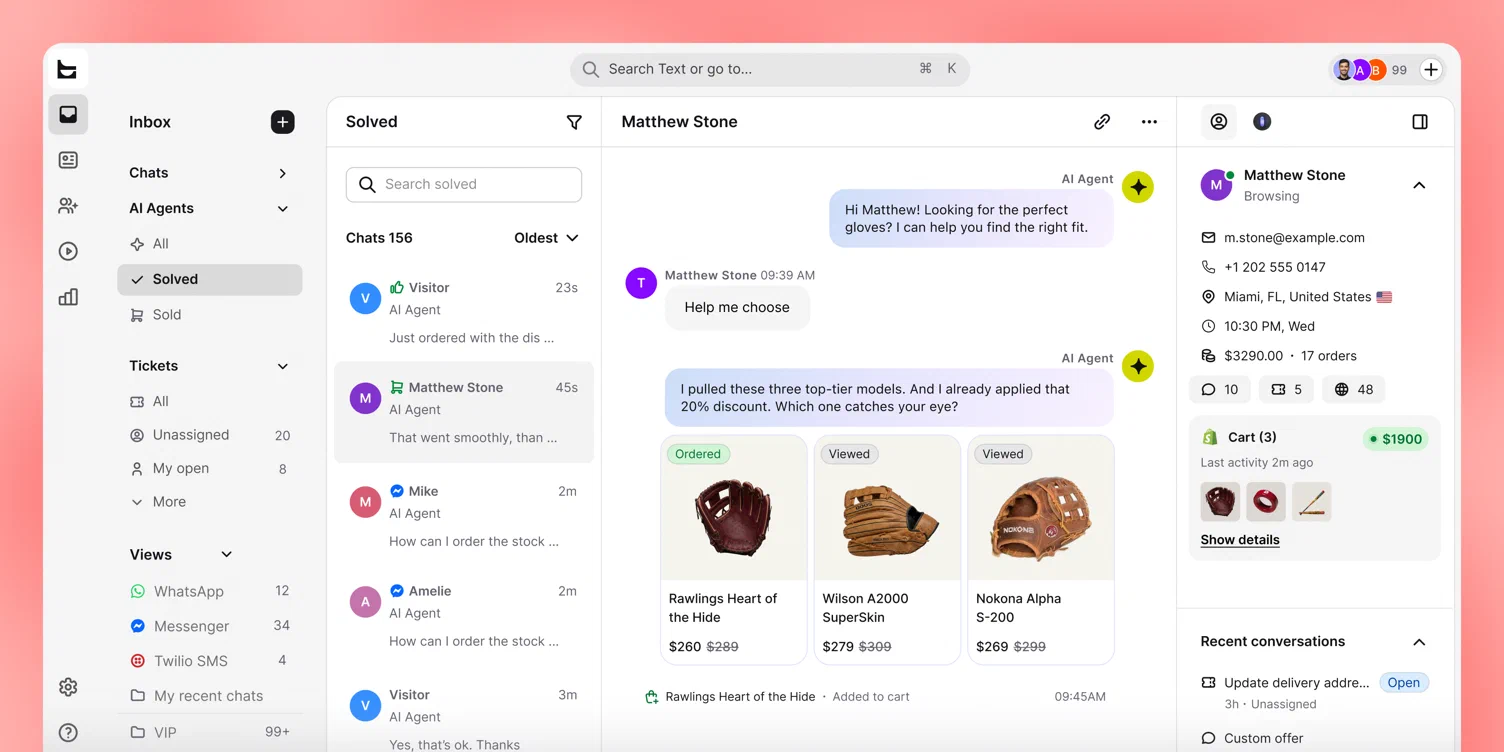Open Visitor chat from 23s ago
Viewport: 1504px width, 752px height.
(464, 312)
